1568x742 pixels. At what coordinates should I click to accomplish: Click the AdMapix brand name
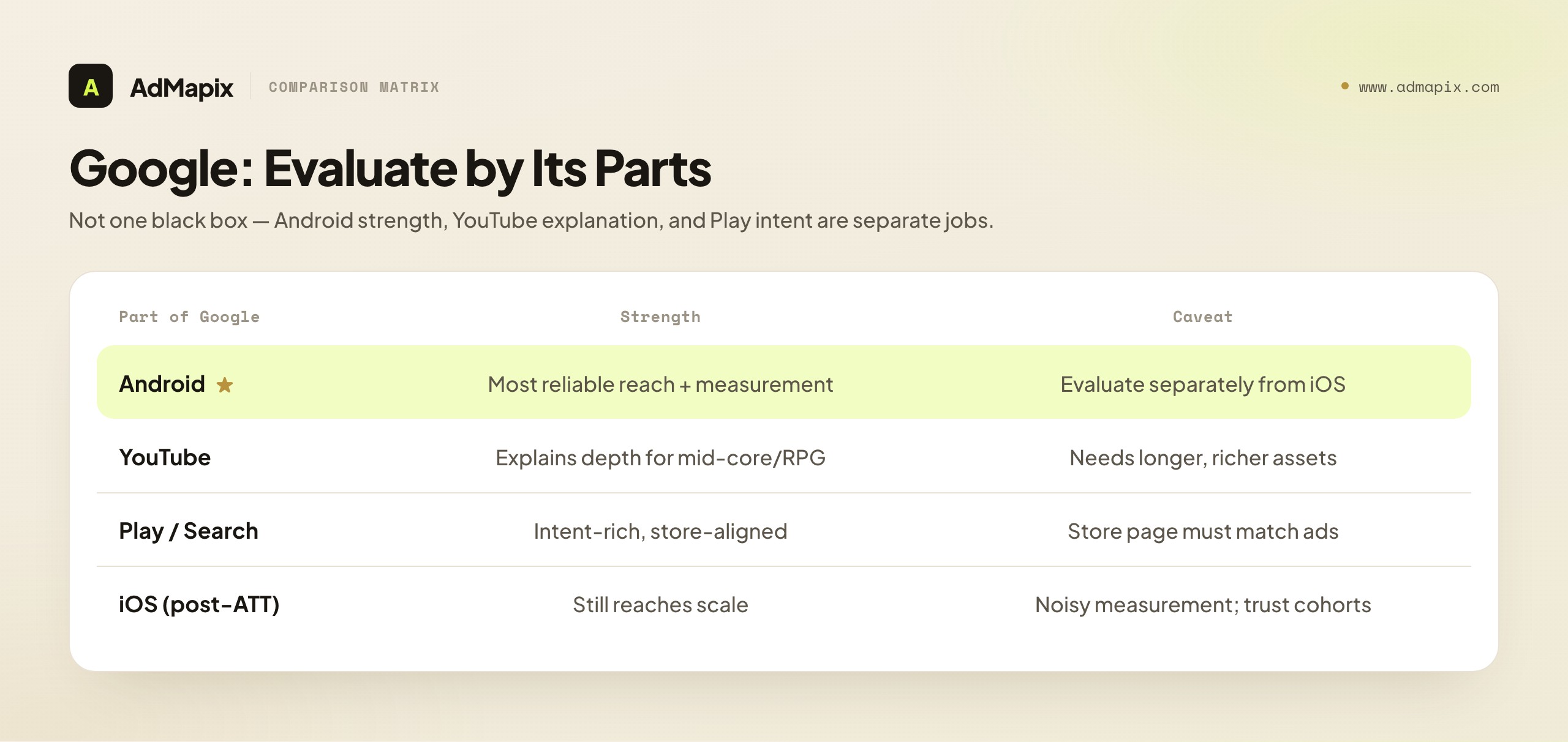click(x=181, y=88)
